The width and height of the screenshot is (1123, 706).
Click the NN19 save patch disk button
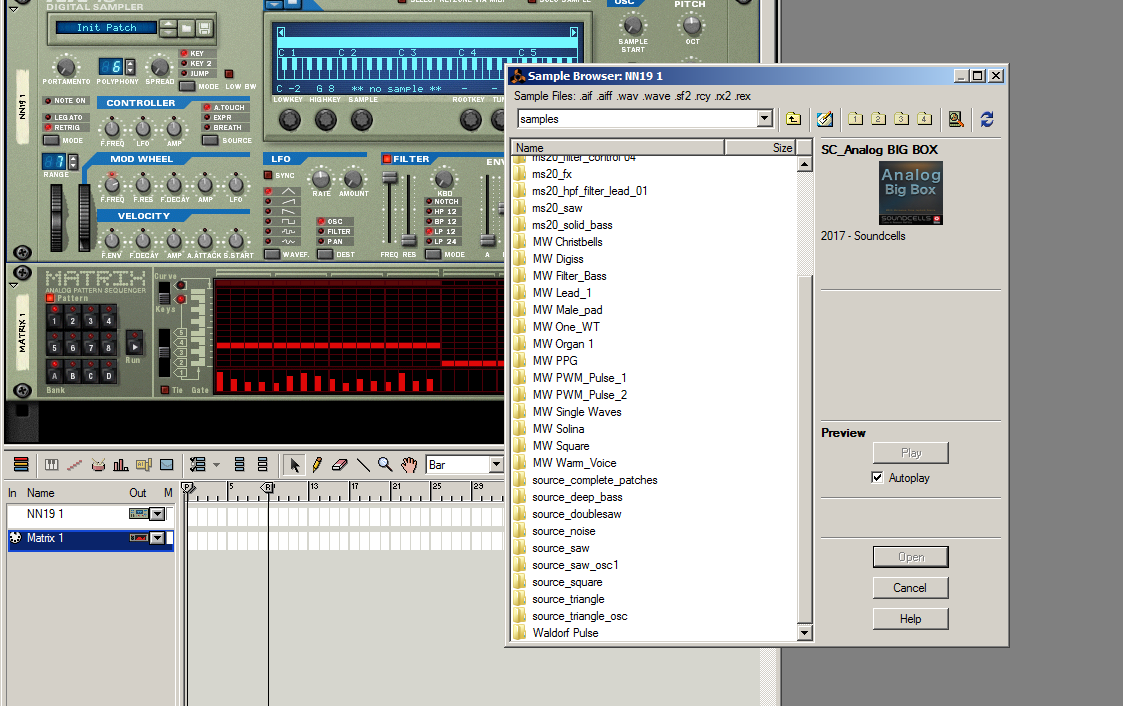point(204,28)
